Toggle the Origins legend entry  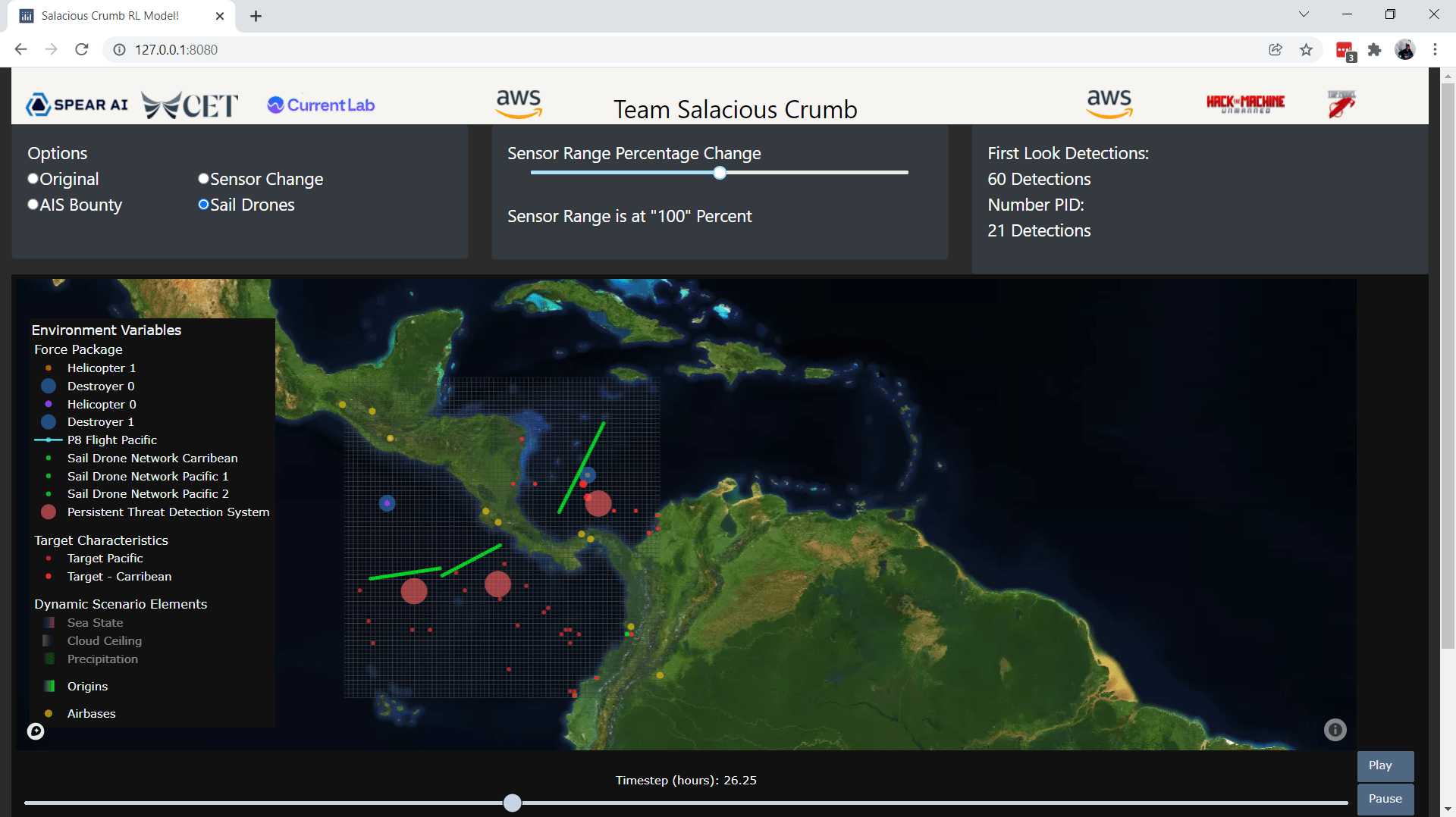87,687
